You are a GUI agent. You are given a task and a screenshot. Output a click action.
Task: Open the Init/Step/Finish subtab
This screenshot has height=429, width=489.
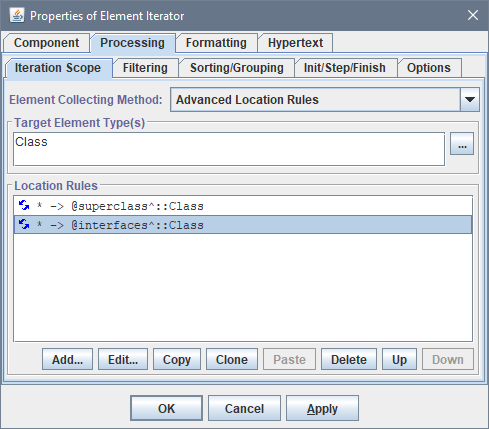(345, 68)
